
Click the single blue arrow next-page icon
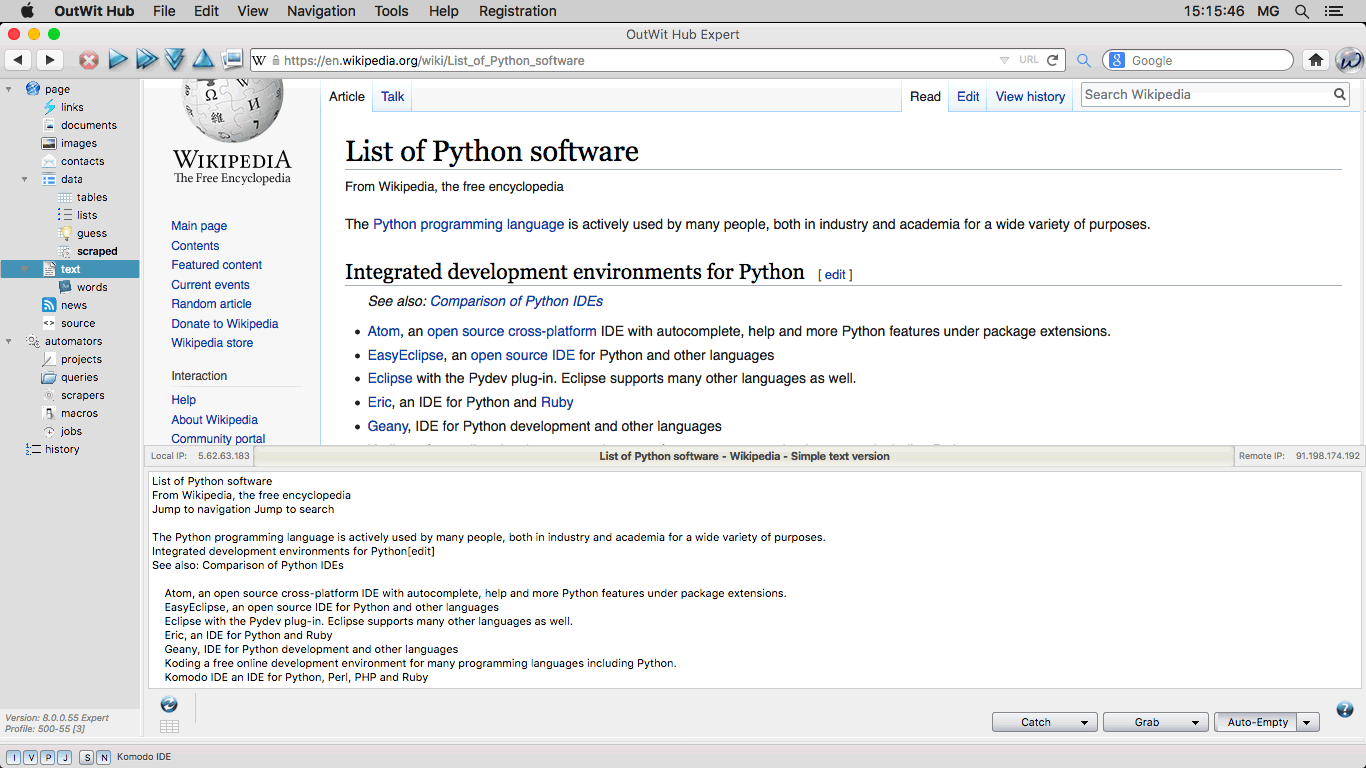[x=118, y=60]
